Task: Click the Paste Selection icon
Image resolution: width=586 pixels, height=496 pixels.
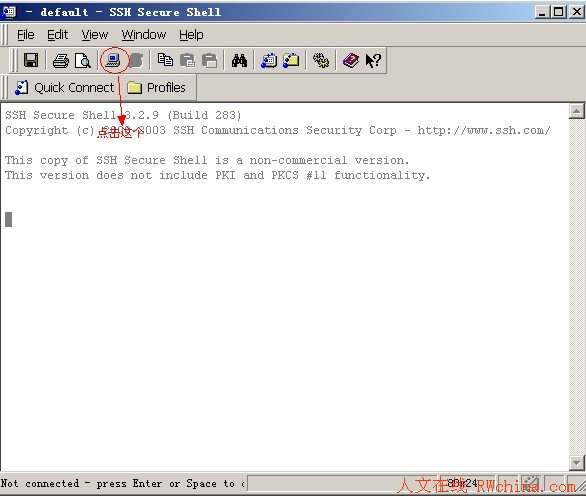Action: 209,60
